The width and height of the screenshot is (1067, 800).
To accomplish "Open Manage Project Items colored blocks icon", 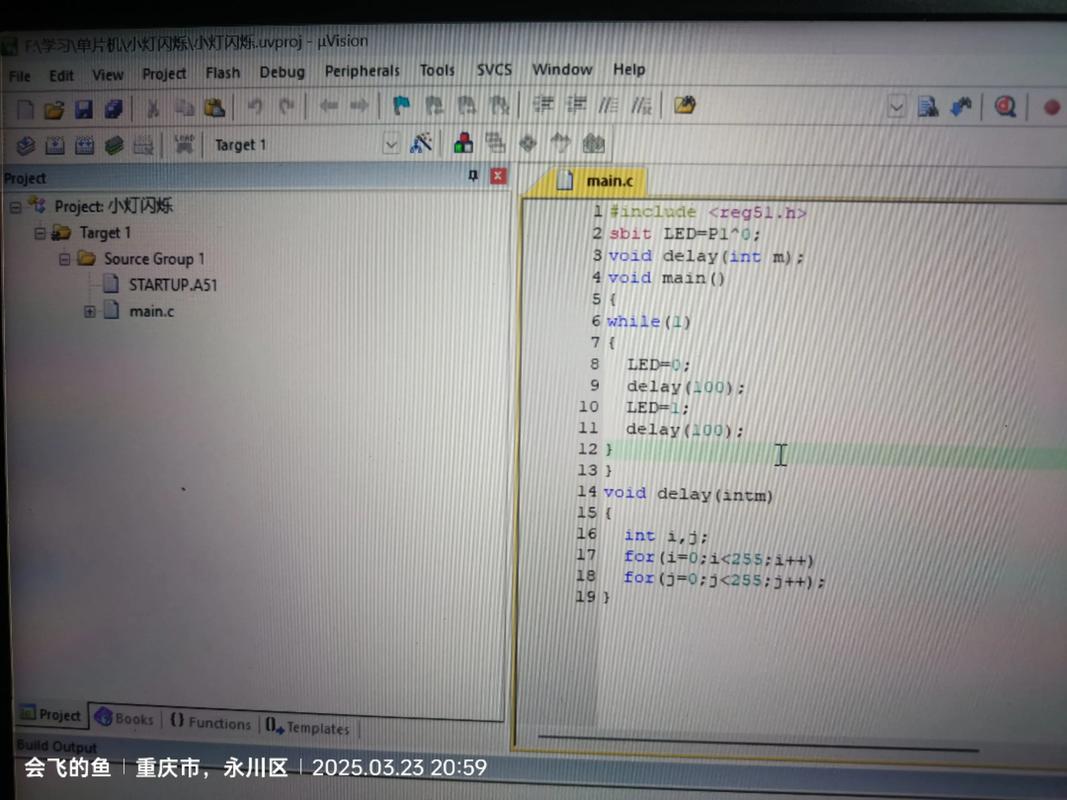I will coord(463,144).
